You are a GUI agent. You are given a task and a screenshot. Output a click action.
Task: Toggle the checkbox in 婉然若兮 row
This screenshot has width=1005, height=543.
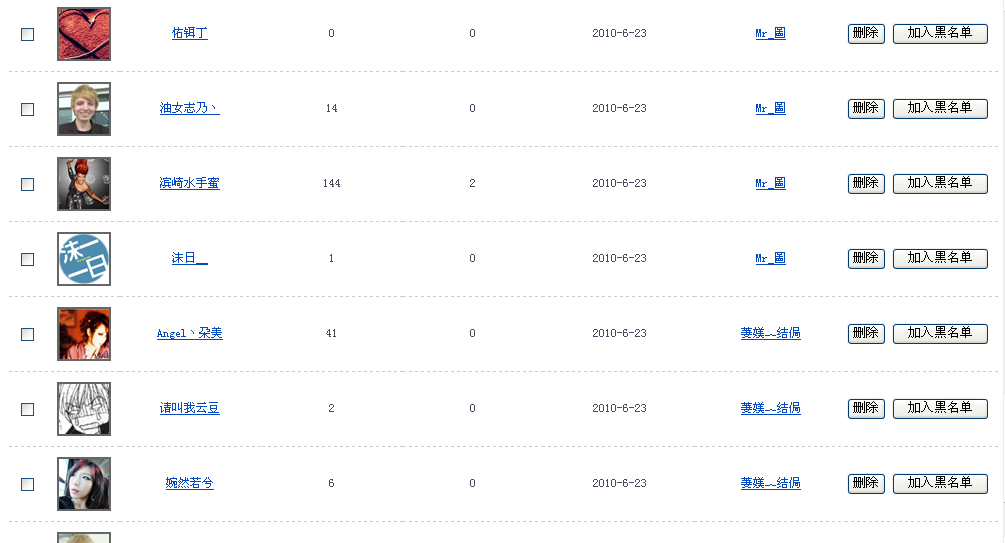point(28,484)
